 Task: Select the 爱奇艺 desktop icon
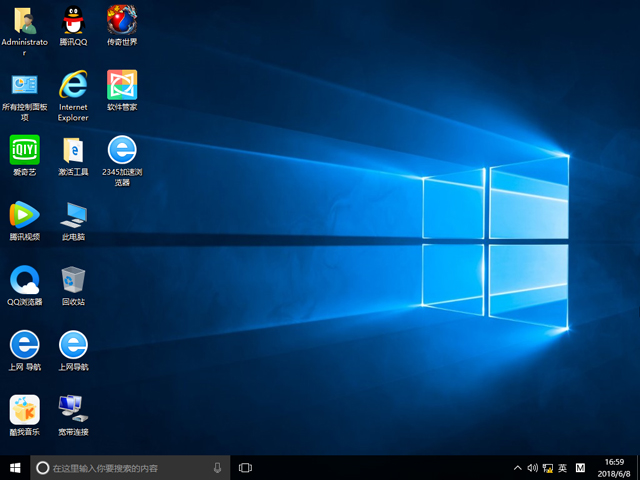pos(24,150)
